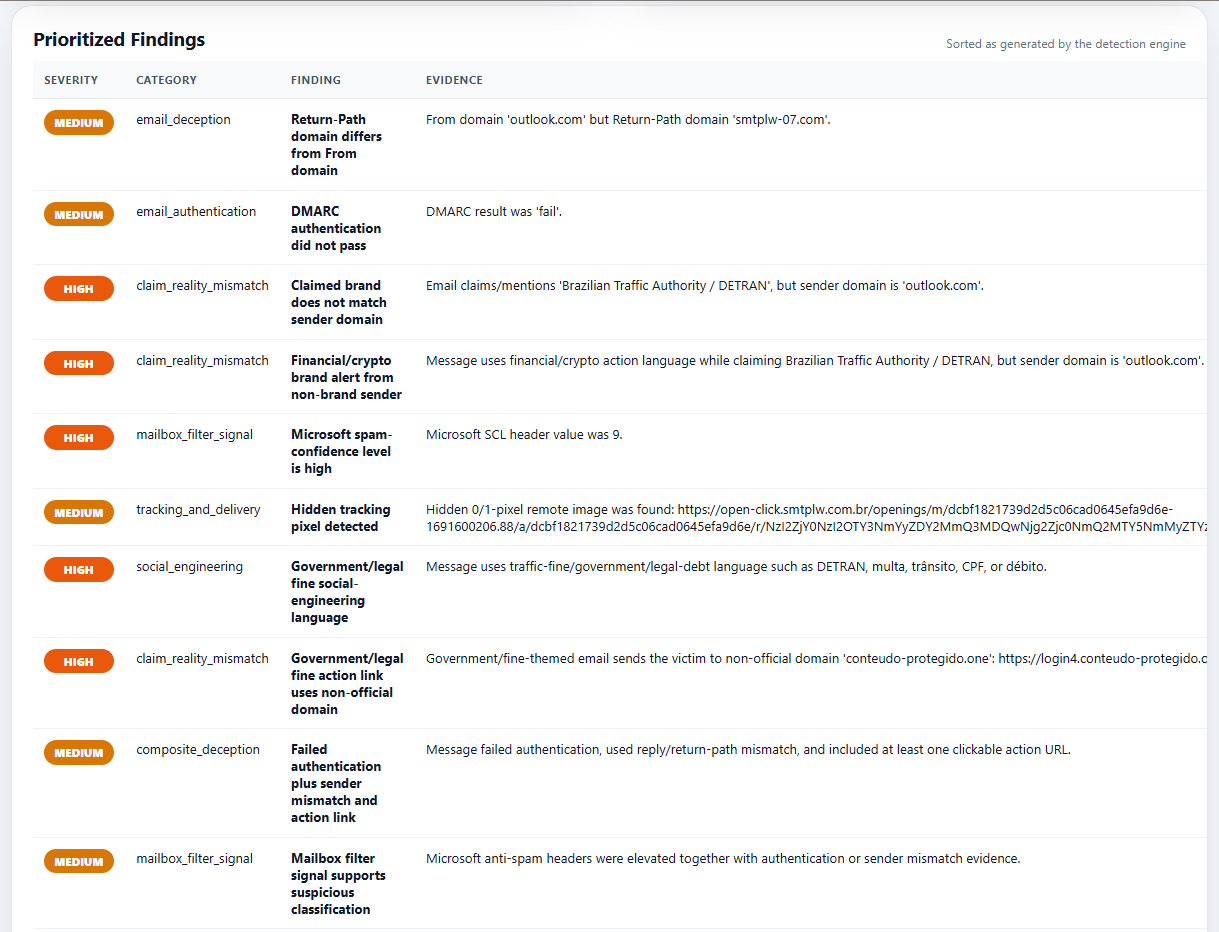This screenshot has width=1219, height=932.
Task: Select the tracking_and_delivery category cell
Action: click(198, 510)
